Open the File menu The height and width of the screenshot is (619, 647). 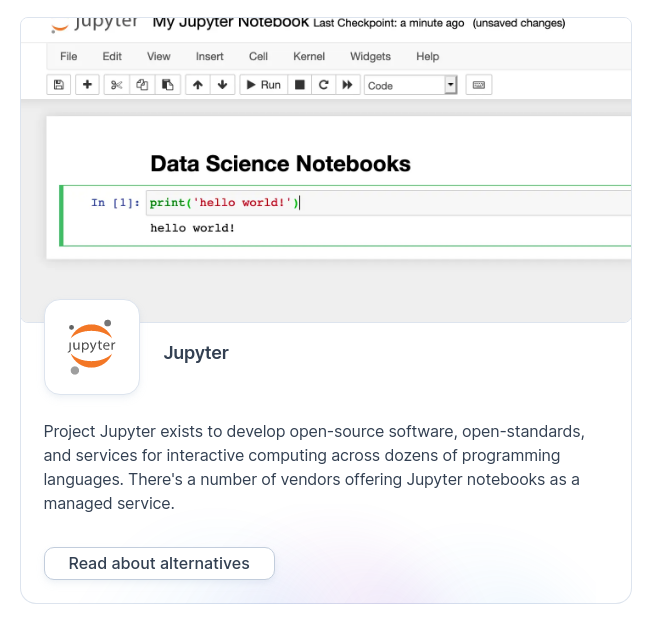pos(68,57)
